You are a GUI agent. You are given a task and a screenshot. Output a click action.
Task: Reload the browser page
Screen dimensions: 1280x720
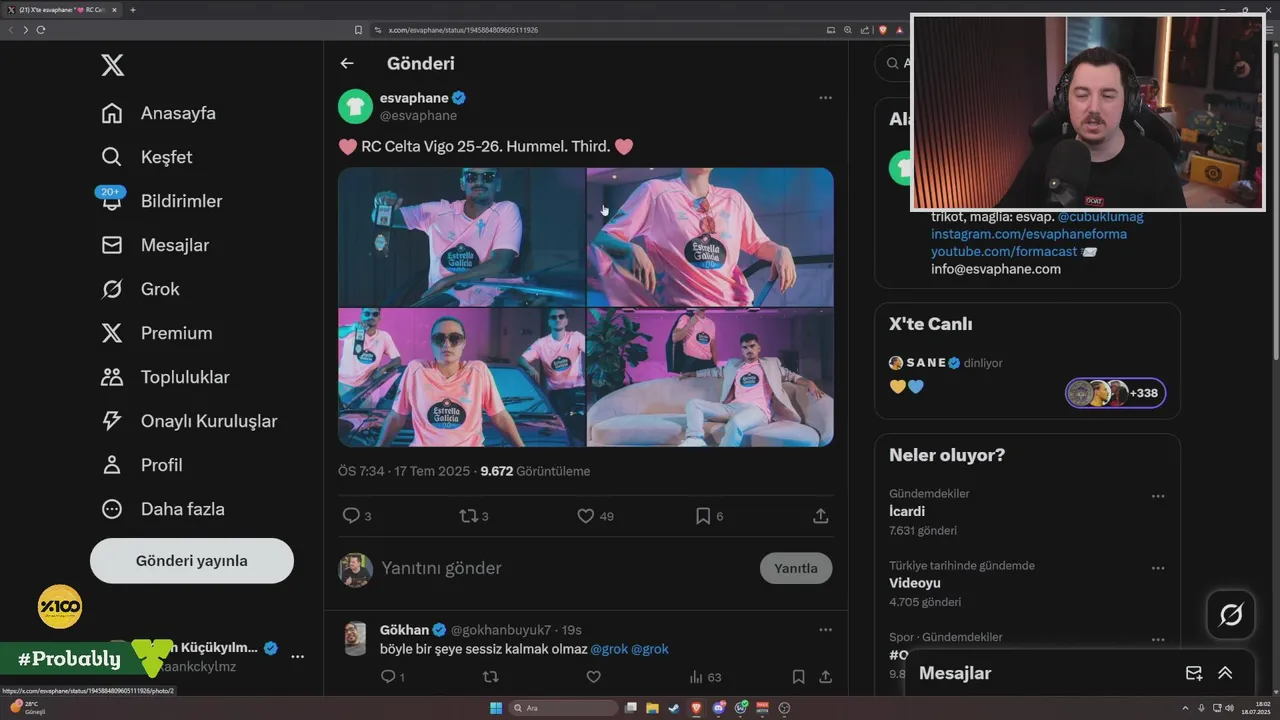click(x=41, y=30)
